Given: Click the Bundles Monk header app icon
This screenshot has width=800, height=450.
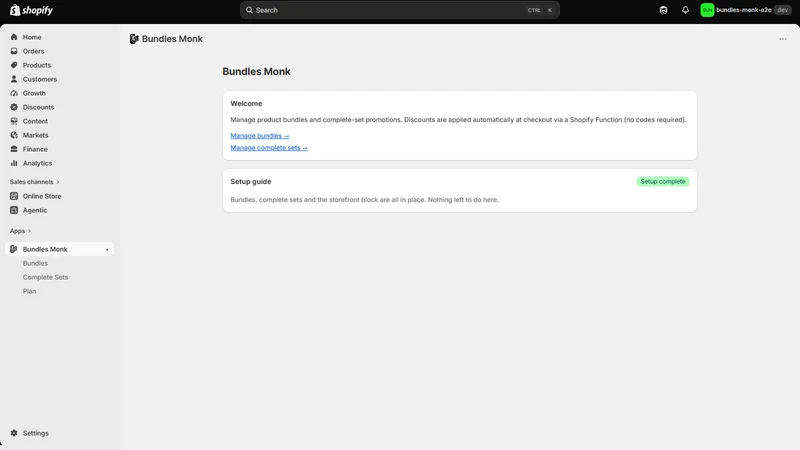Looking at the screenshot, I should [134, 39].
